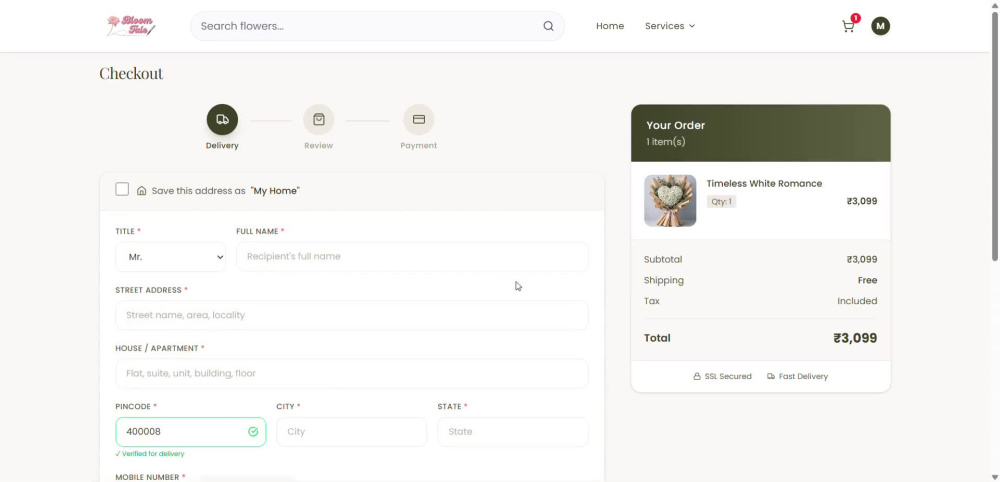Click the Delivery step truck icon
The width and height of the screenshot is (1000, 482).
pyautogui.click(x=223, y=120)
